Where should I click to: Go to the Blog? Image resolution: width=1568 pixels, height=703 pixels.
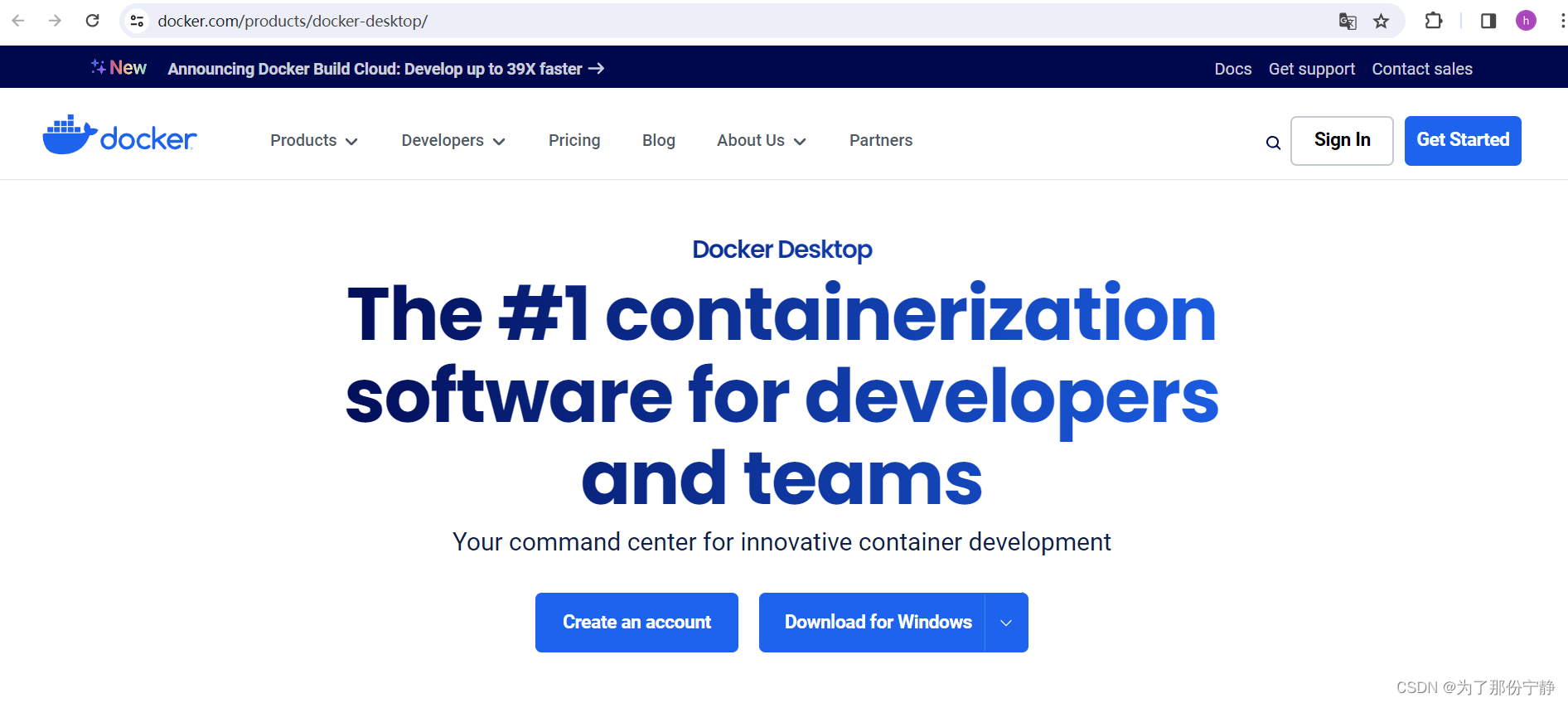[x=659, y=140]
